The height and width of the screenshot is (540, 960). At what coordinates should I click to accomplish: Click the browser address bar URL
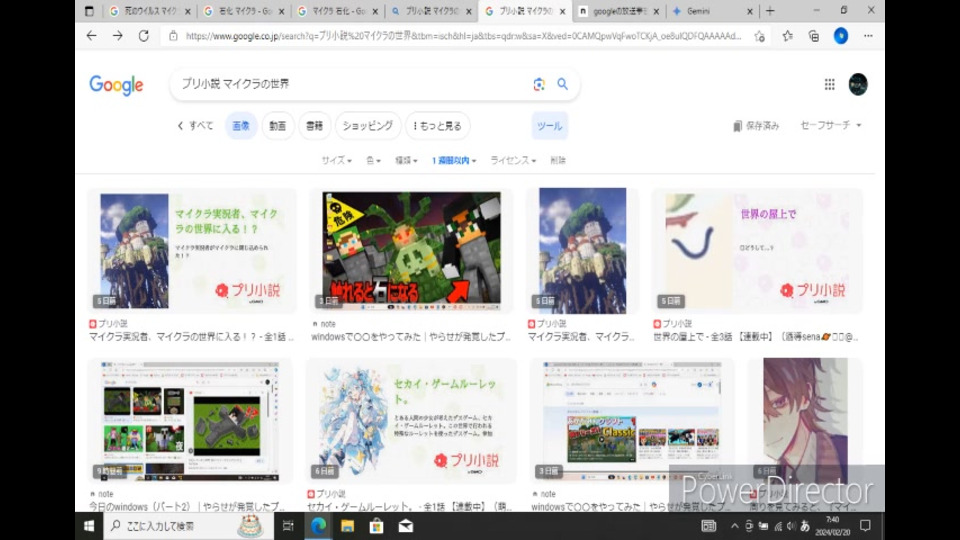pos(463,36)
